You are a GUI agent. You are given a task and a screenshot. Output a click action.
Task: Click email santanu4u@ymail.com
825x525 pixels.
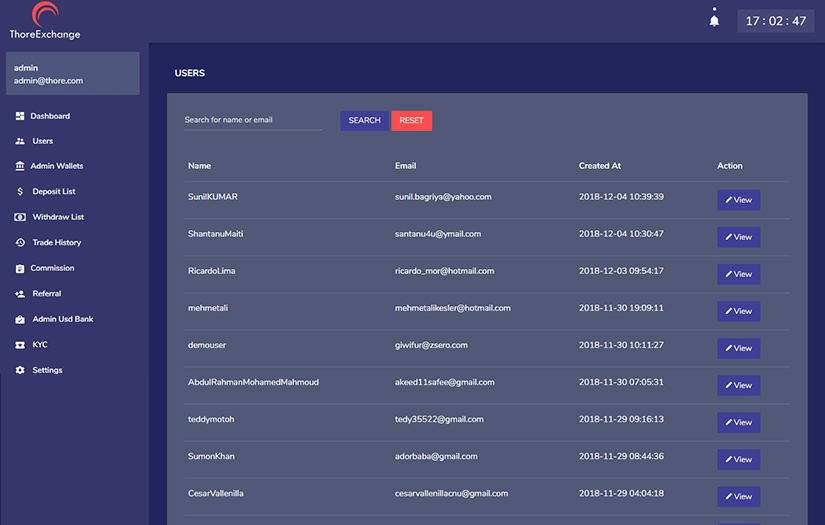[x=438, y=234]
